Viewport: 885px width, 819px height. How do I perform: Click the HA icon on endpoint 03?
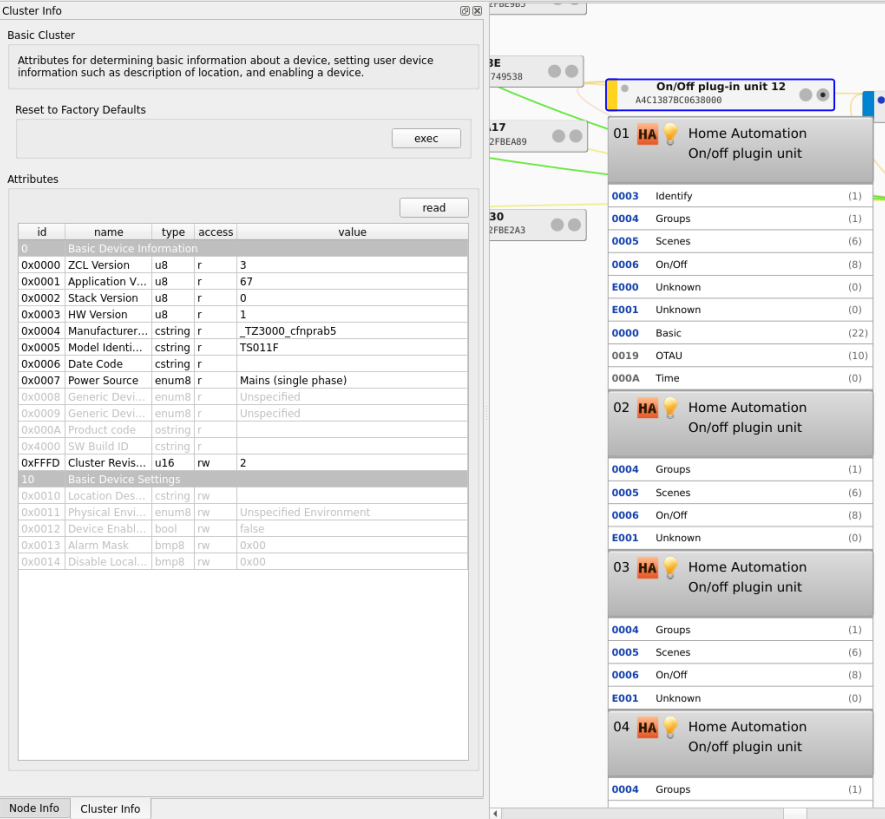647,568
